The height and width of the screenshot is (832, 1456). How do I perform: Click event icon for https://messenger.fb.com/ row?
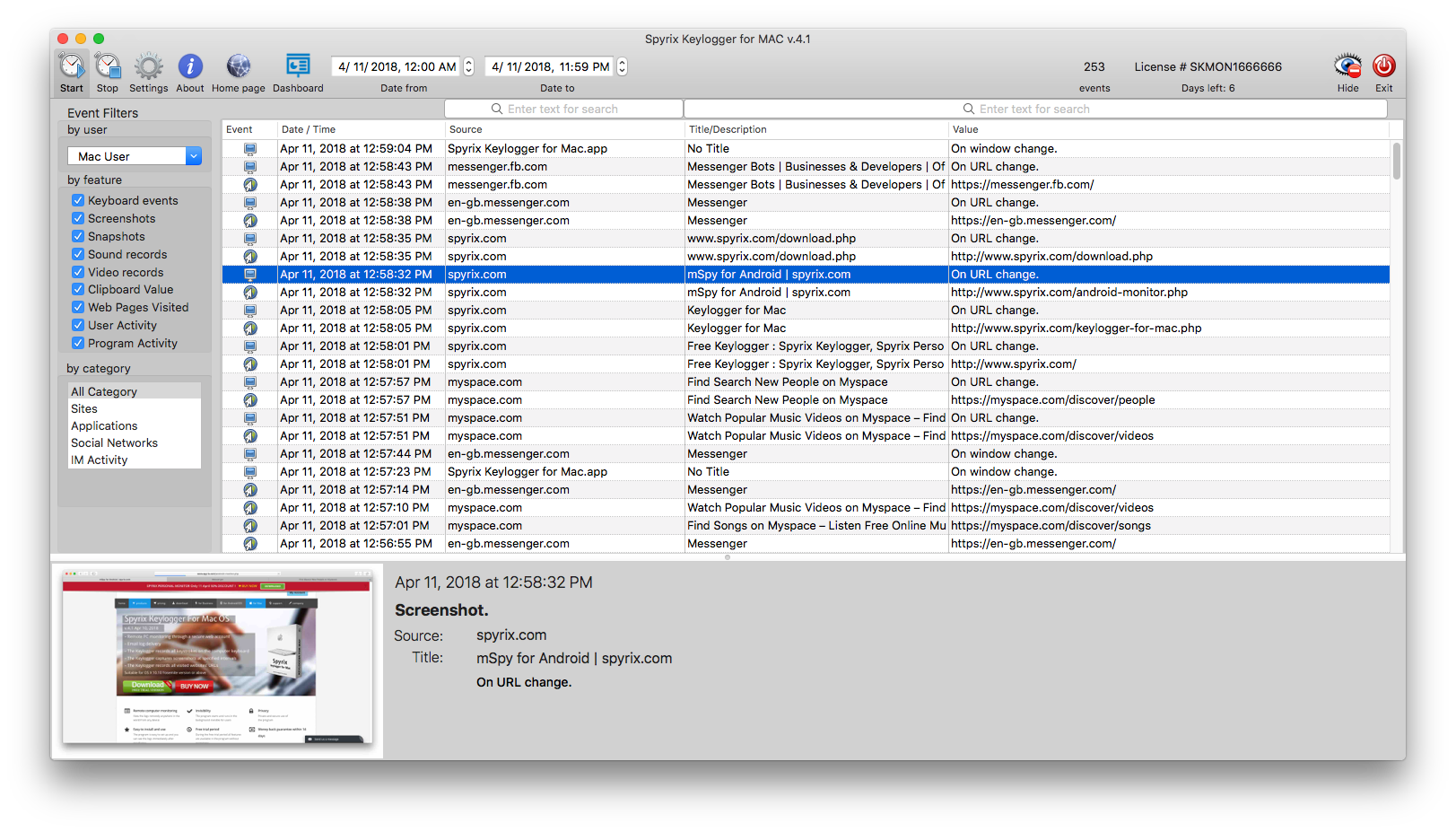point(250,185)
